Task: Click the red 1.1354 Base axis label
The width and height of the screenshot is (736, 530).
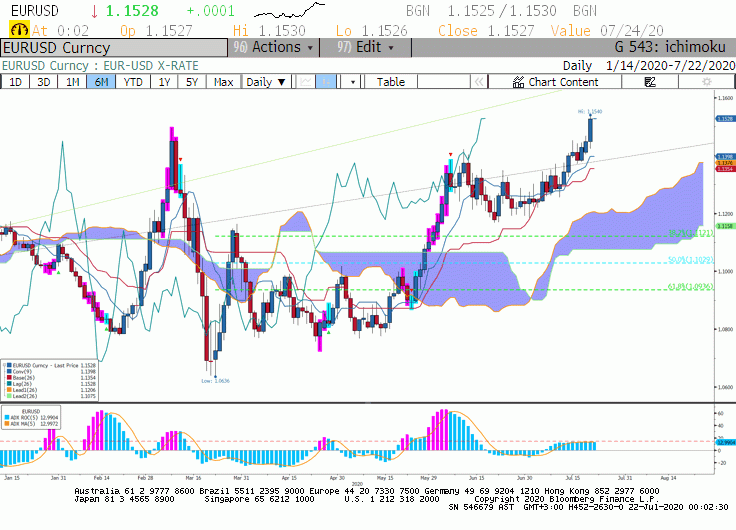Action: [725, 169]
